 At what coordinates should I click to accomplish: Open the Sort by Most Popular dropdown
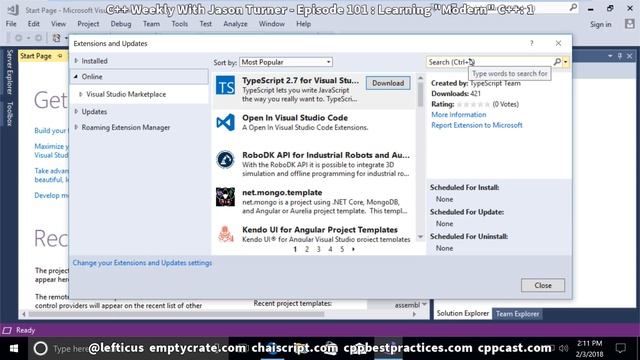point(286,62)
